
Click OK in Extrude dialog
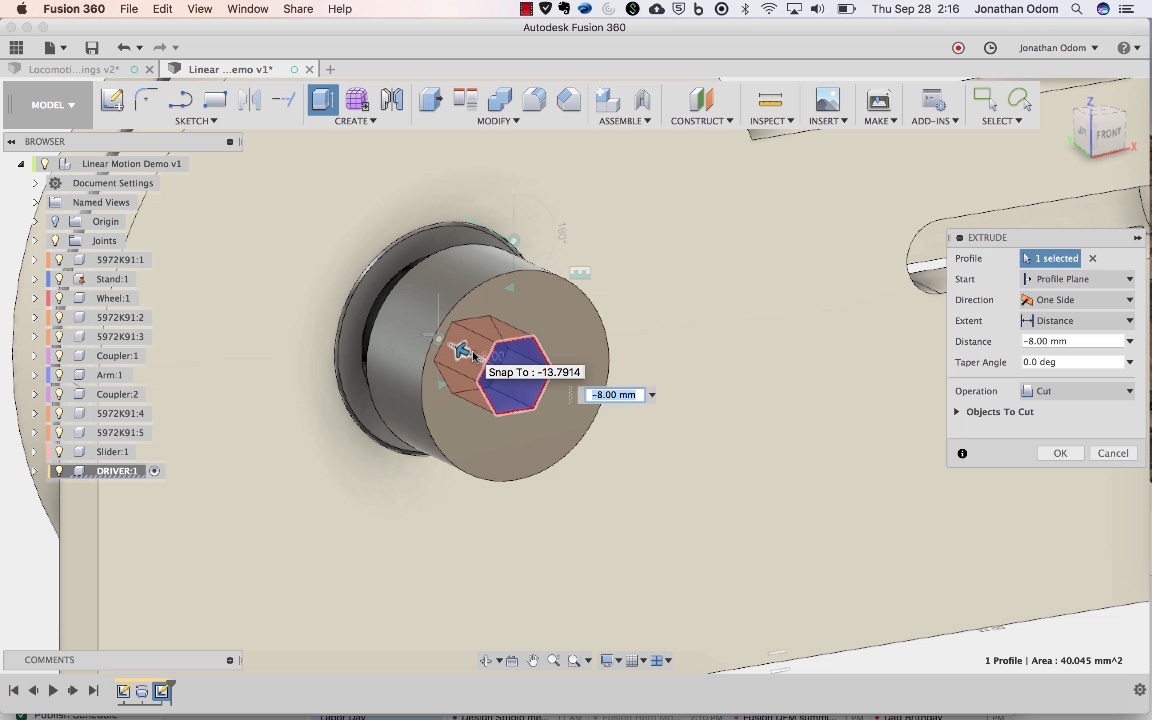(1060, 453)
